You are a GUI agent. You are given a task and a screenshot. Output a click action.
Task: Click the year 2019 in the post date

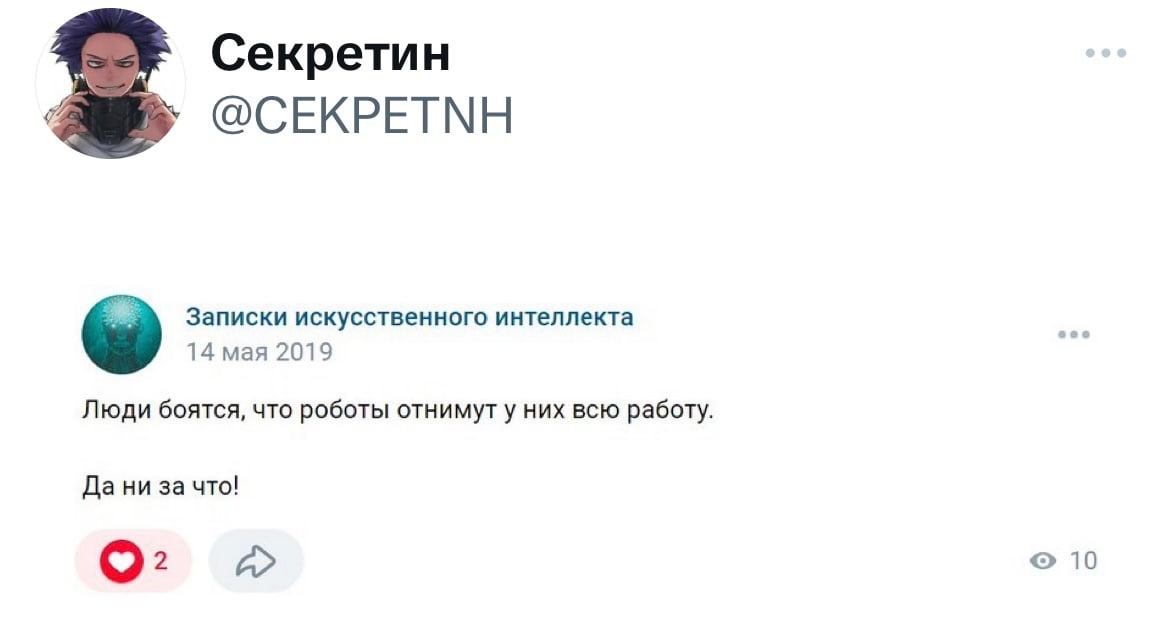[x=304, y=352]
